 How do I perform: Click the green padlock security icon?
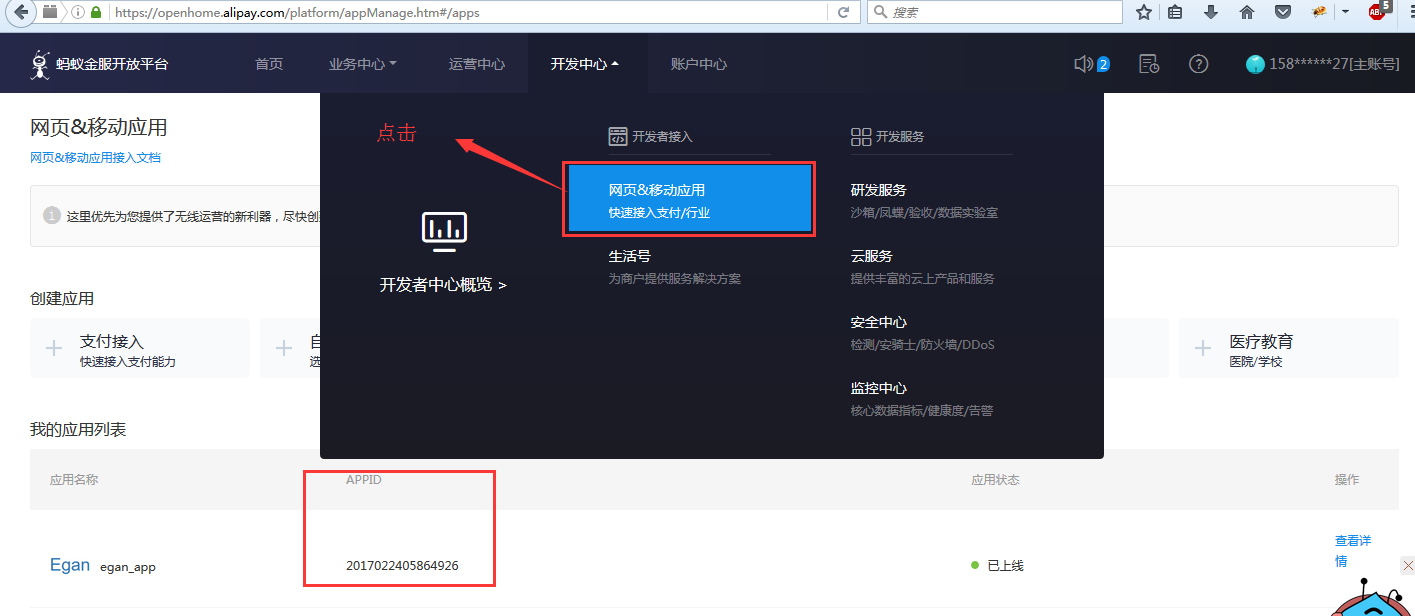tap(96, 13)
